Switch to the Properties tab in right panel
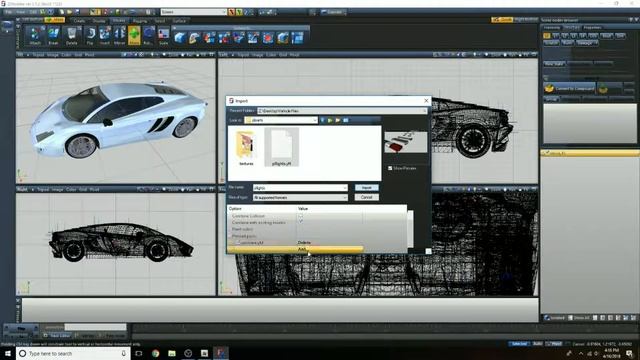Screen dimensions: 640x360 [x=592, y=27]
